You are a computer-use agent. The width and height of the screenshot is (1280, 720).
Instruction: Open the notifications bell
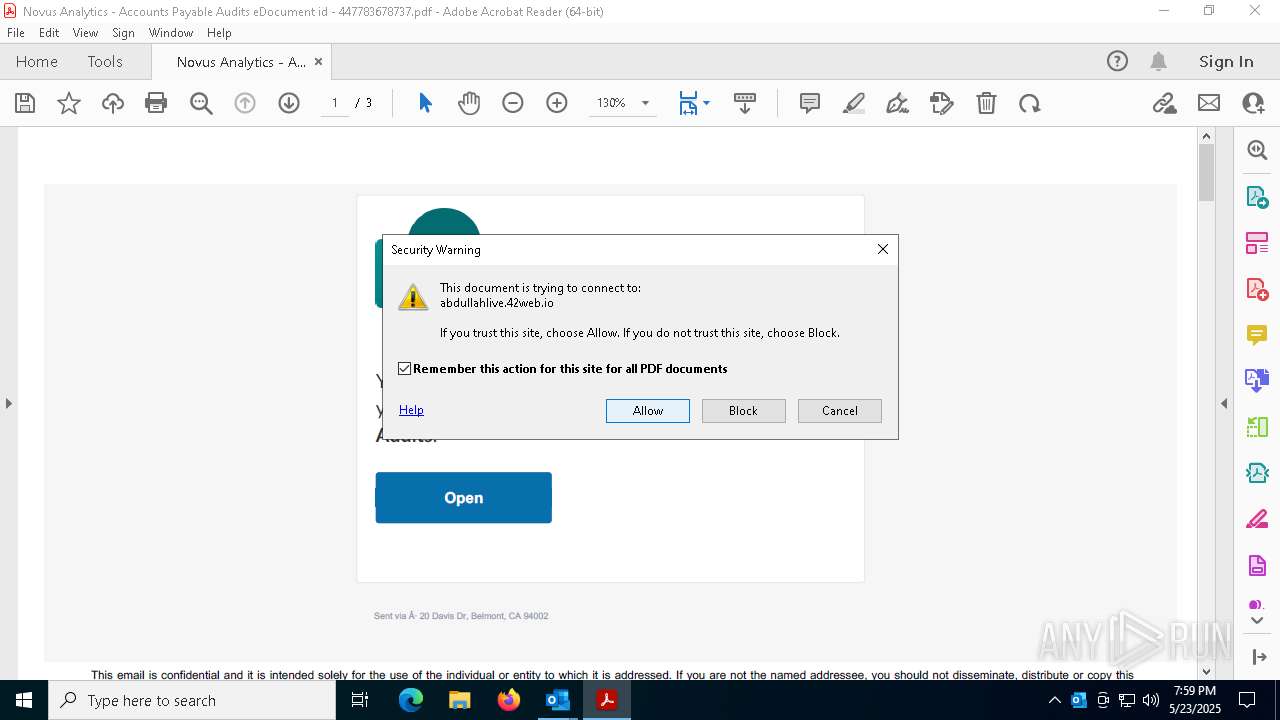pos(1158,61)
